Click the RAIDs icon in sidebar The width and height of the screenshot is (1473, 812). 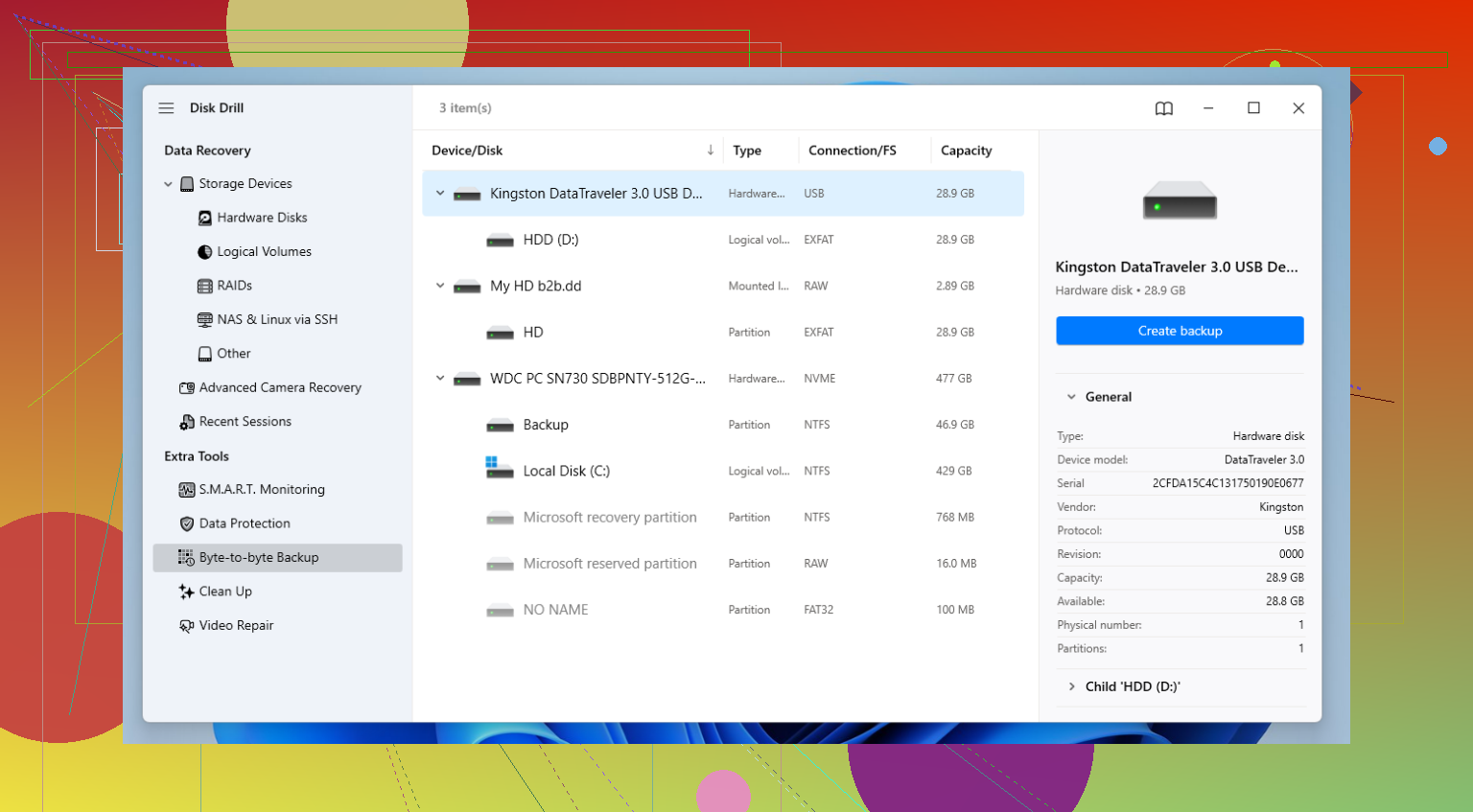tap(204, 286)
